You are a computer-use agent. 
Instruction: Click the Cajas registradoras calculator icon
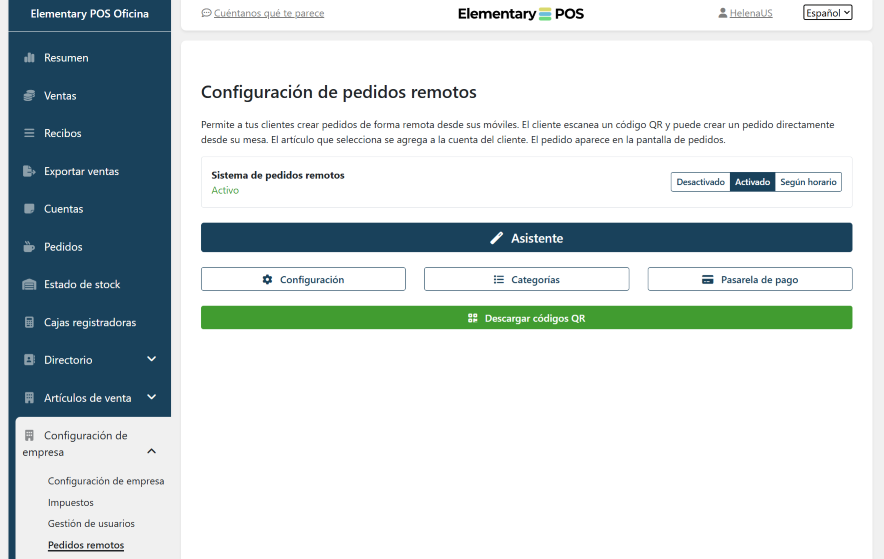[29, 323]
